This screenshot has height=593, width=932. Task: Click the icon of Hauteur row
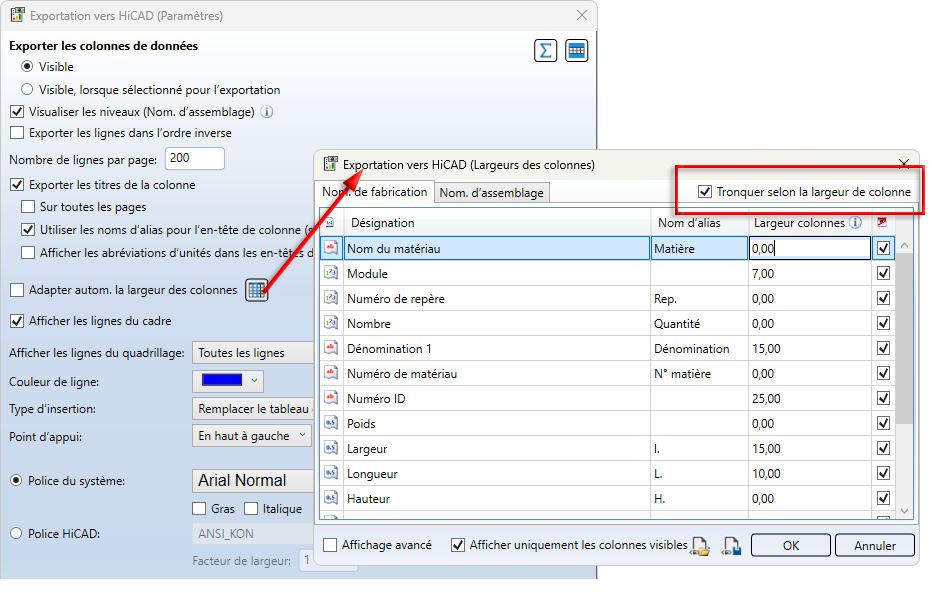coord(331,498)
